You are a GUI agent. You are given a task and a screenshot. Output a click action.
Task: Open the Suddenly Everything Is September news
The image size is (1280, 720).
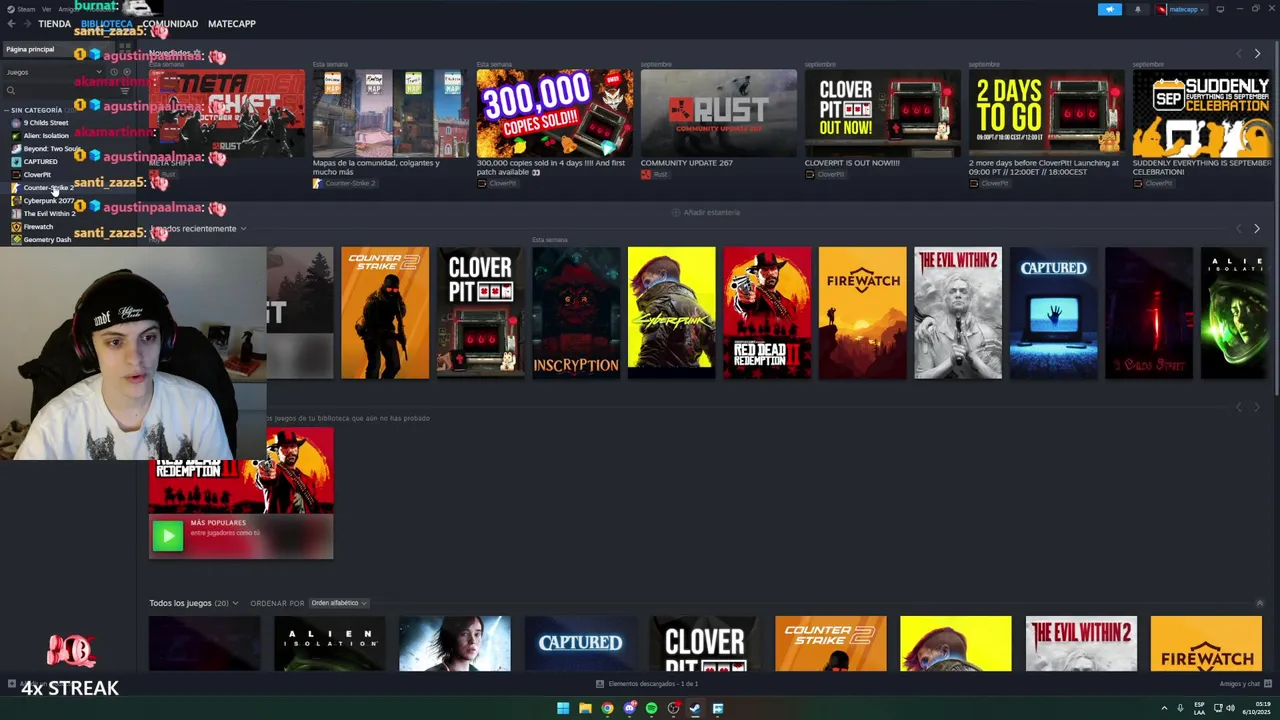pos(1202,114)
